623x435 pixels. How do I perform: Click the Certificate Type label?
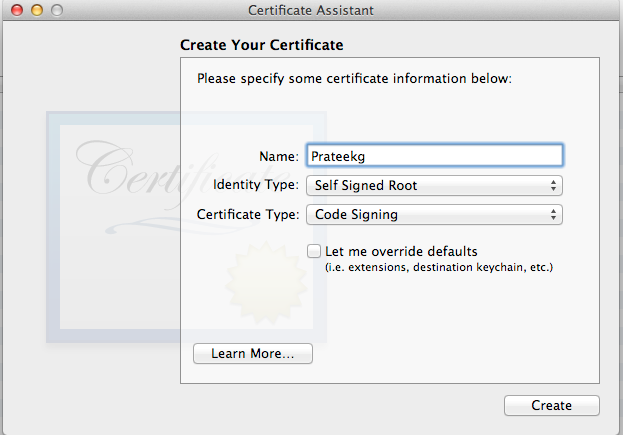pos(247,214)
